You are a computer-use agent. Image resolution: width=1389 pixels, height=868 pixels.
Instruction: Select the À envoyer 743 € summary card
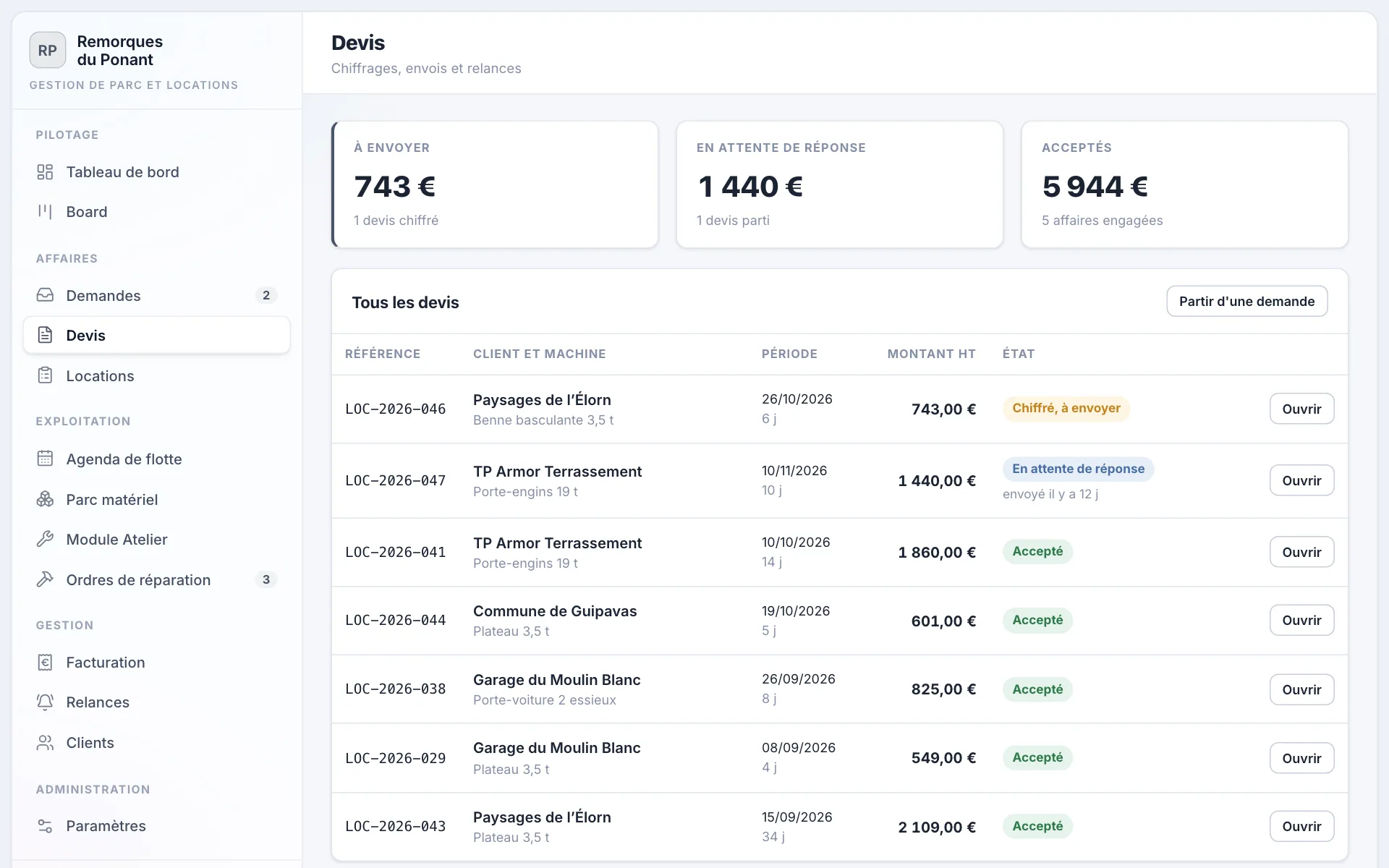[x=495, y=184]
